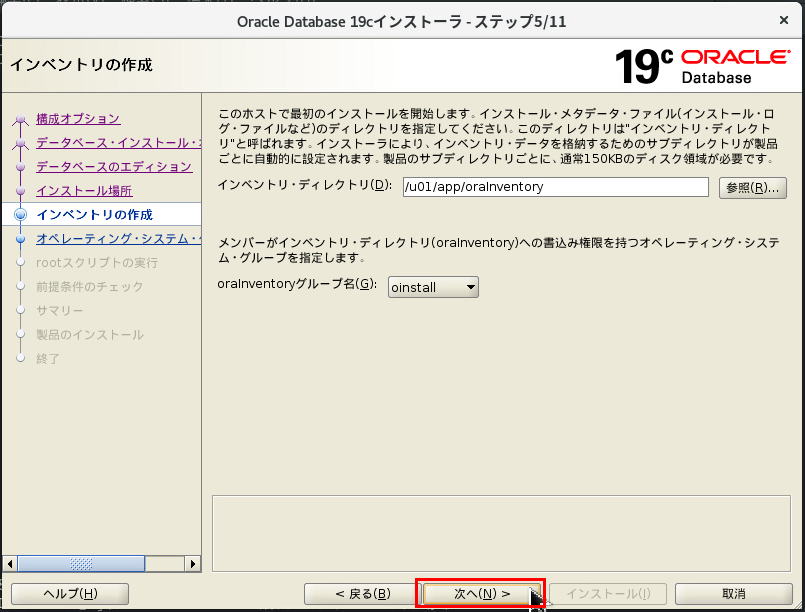This screenshot has height=612, width=805.
Task: Browse directories with 参照(R)... button
Action: coord(753,188)
